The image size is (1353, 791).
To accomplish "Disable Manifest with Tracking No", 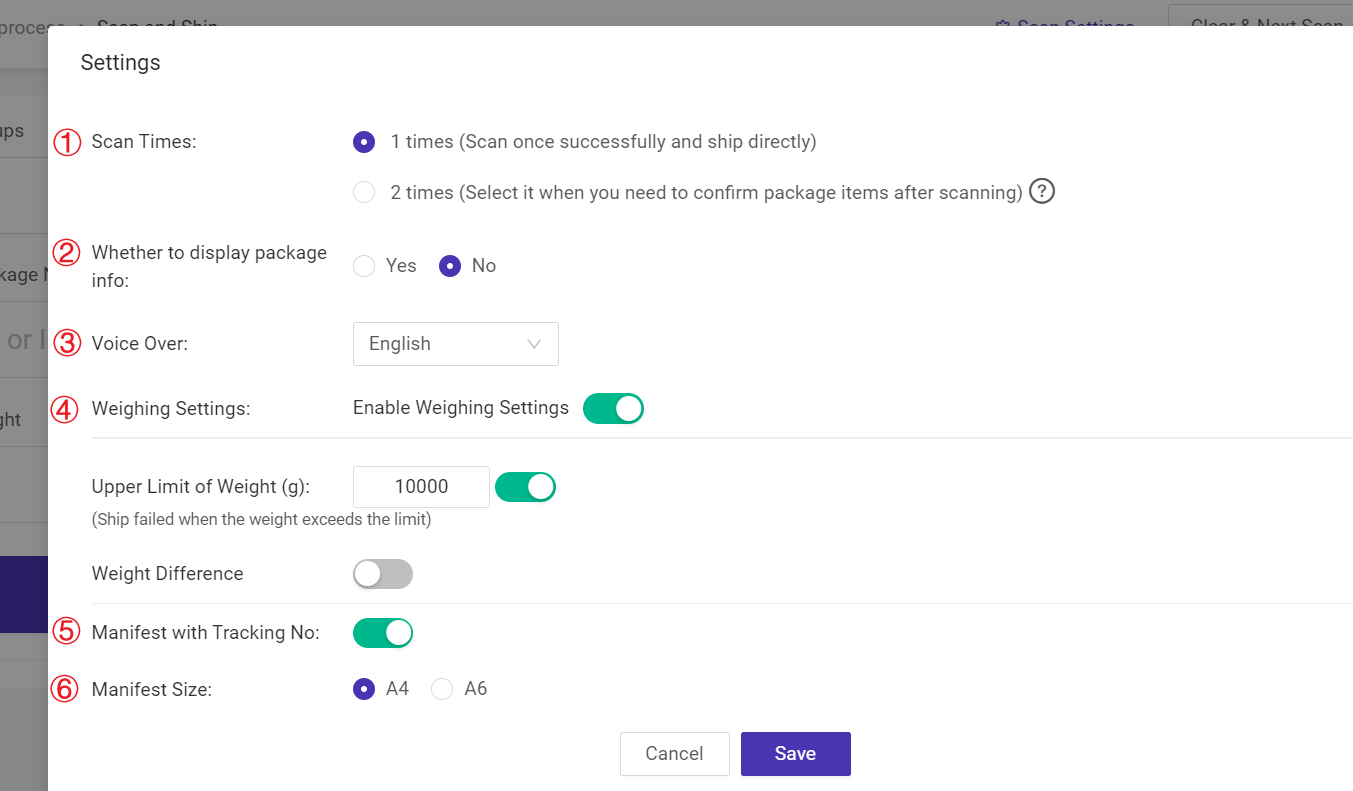I will (383, 632).
